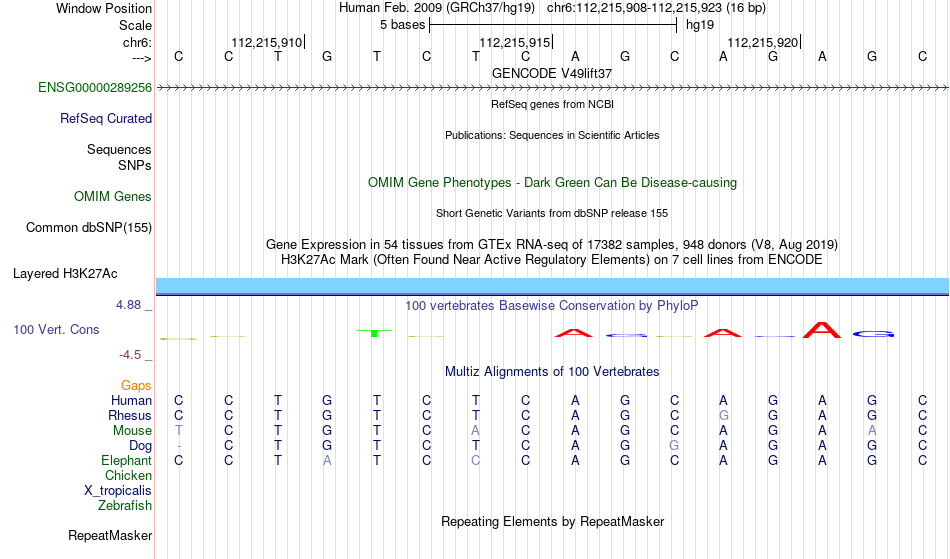
Task: Click the ENSG00000289256 green arrowed gene line
Action: point(553,88)
